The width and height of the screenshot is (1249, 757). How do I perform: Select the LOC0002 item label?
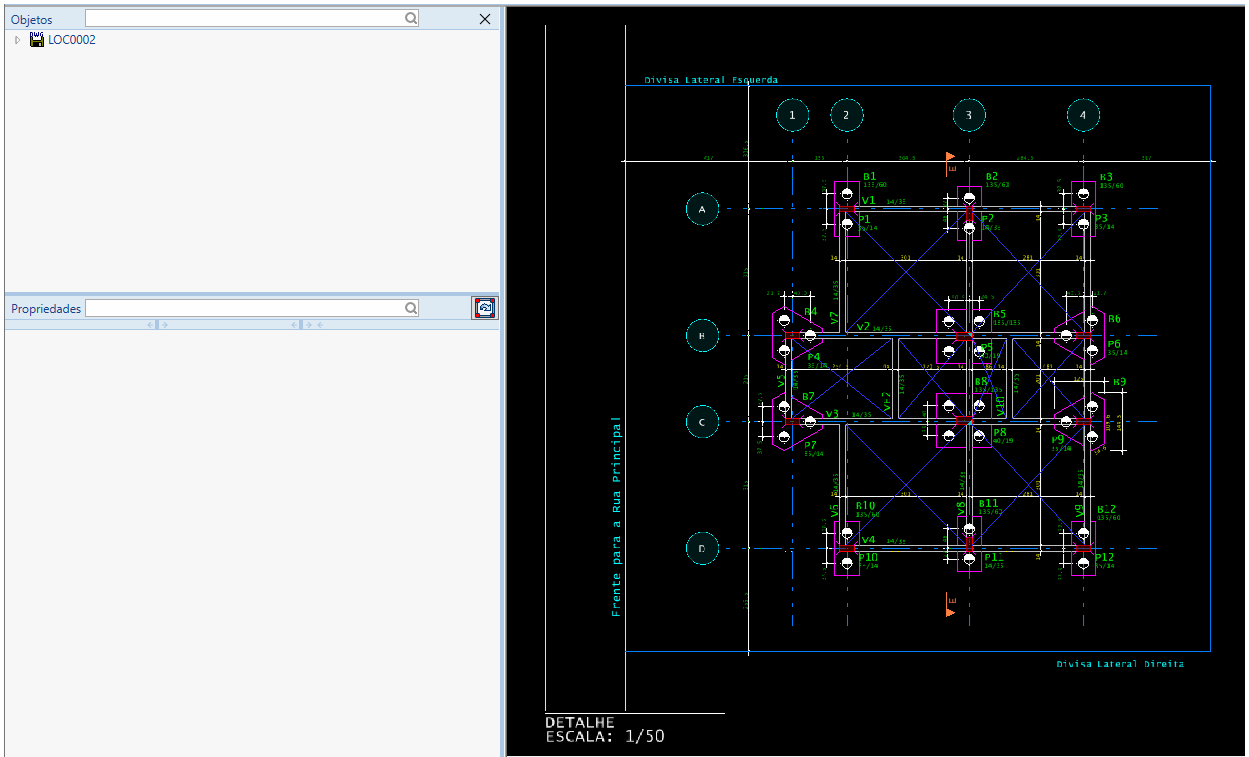[72, 40]
